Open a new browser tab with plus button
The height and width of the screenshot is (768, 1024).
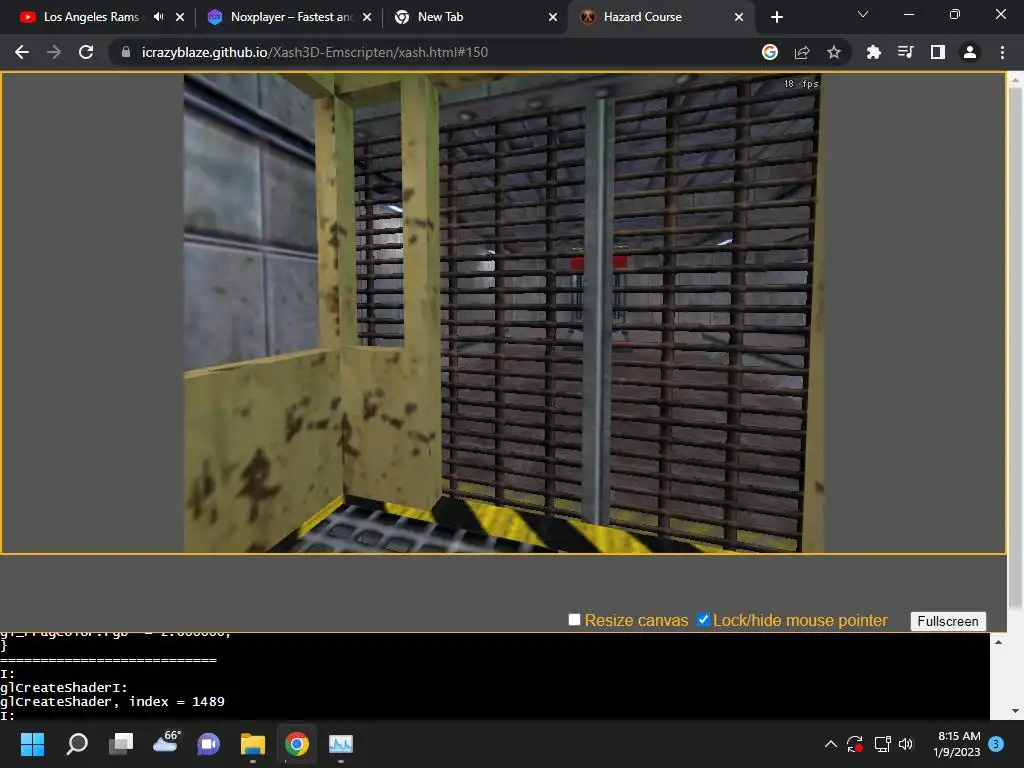pos(776,17)
